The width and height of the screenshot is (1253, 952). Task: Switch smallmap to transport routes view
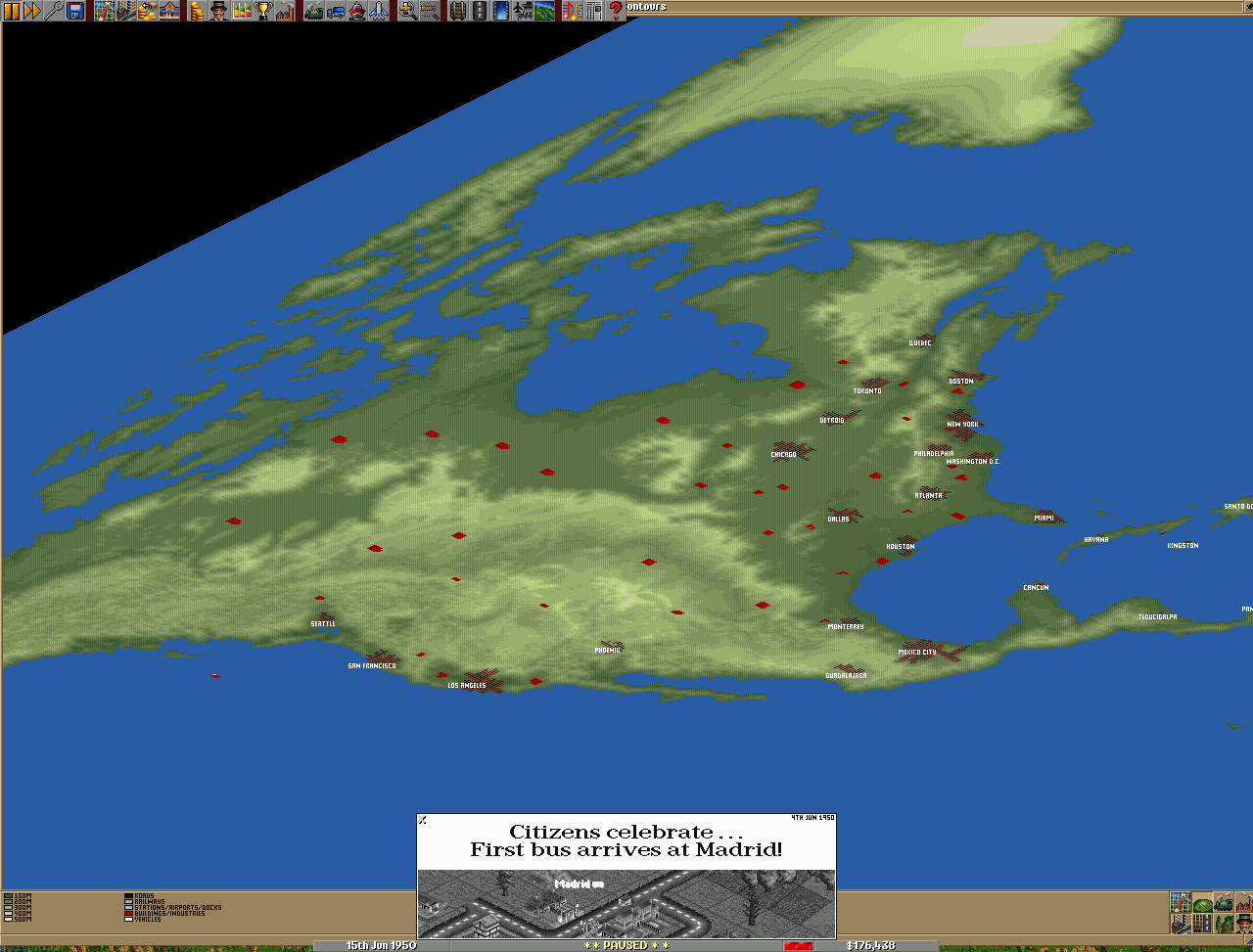point(1202,924)
